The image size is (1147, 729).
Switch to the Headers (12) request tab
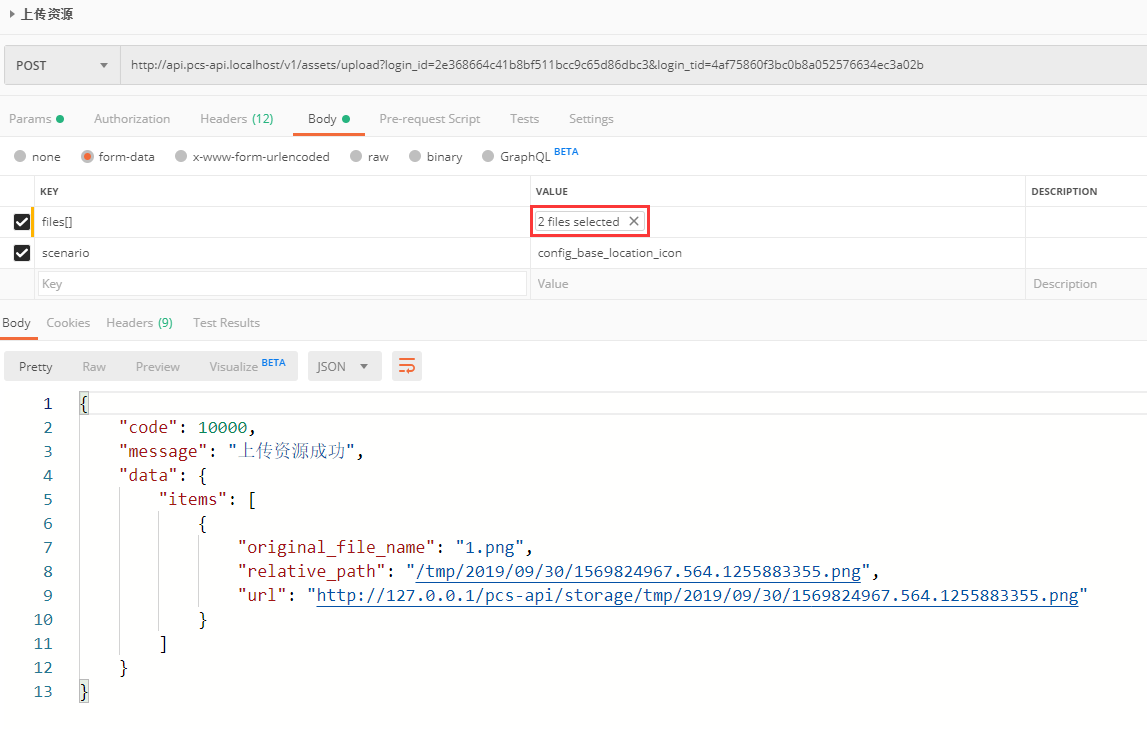click(236, 119)
